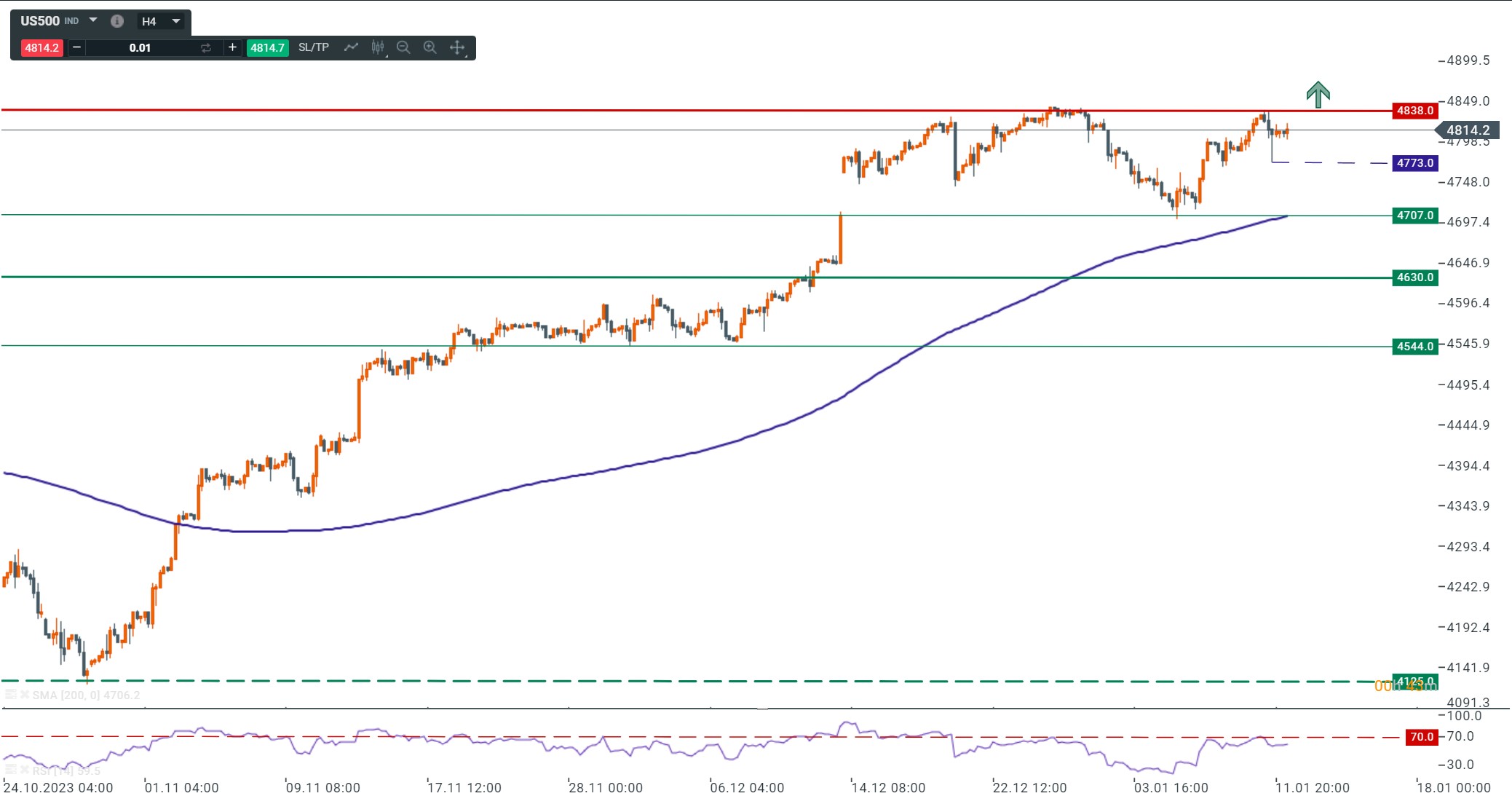Zoom in using the magnifier plus icon

tap(430, 47)
